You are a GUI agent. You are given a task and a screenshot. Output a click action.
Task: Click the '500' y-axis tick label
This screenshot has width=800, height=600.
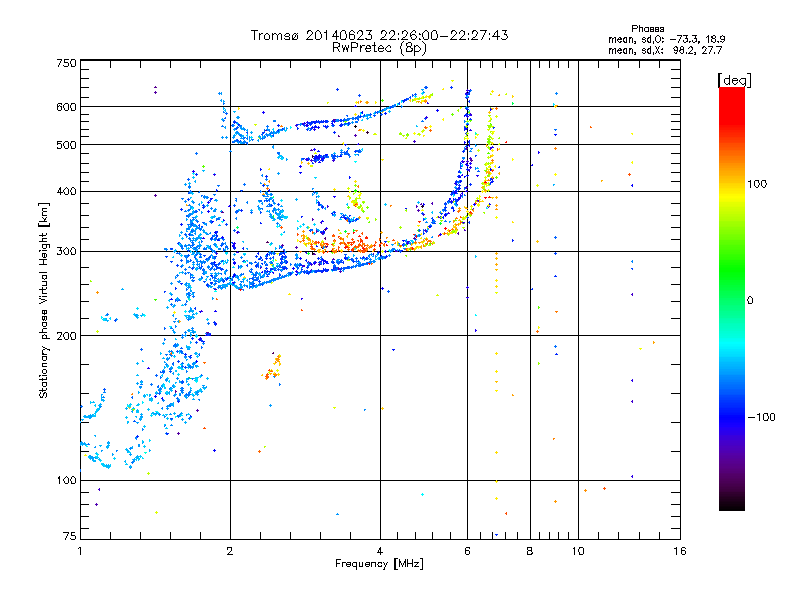(66, 145)
